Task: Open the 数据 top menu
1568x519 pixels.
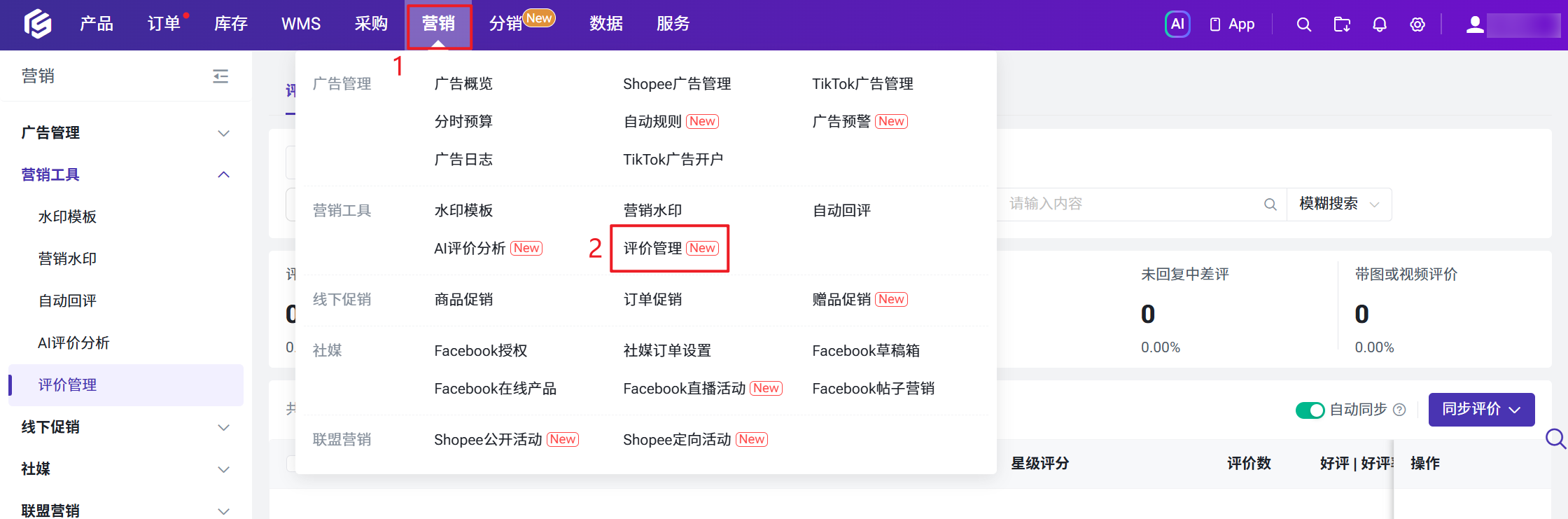Action: (606, 25)
